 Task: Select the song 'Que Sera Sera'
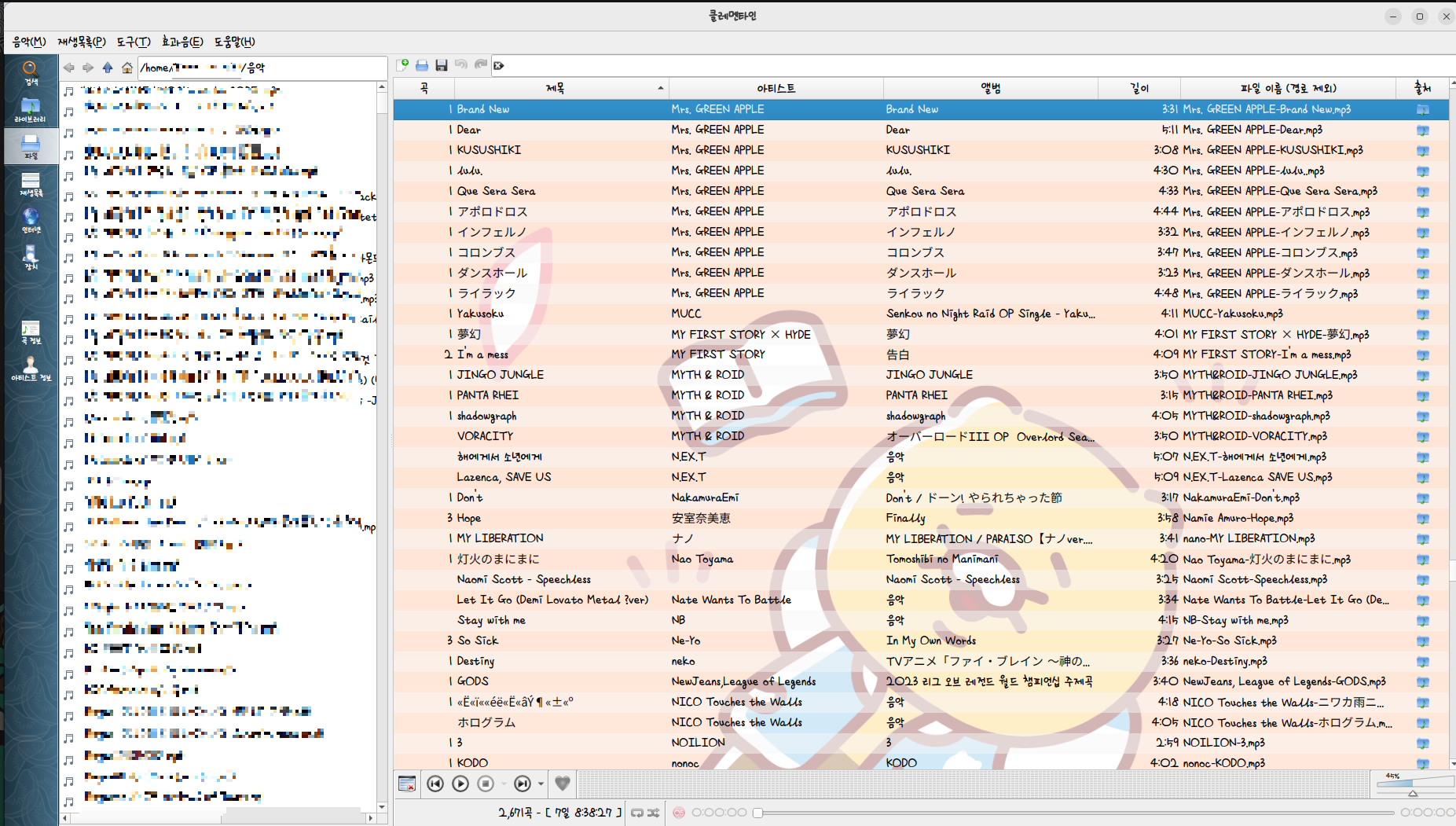921,191
